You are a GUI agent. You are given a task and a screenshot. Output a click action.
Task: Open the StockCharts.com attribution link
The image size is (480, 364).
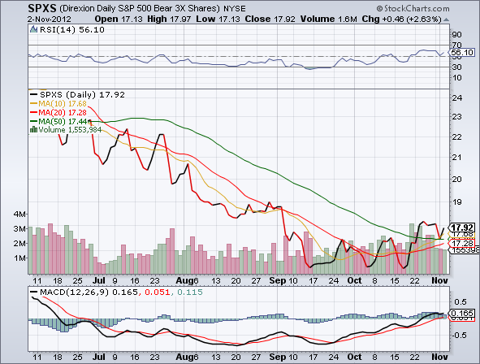tap(413, 8)
